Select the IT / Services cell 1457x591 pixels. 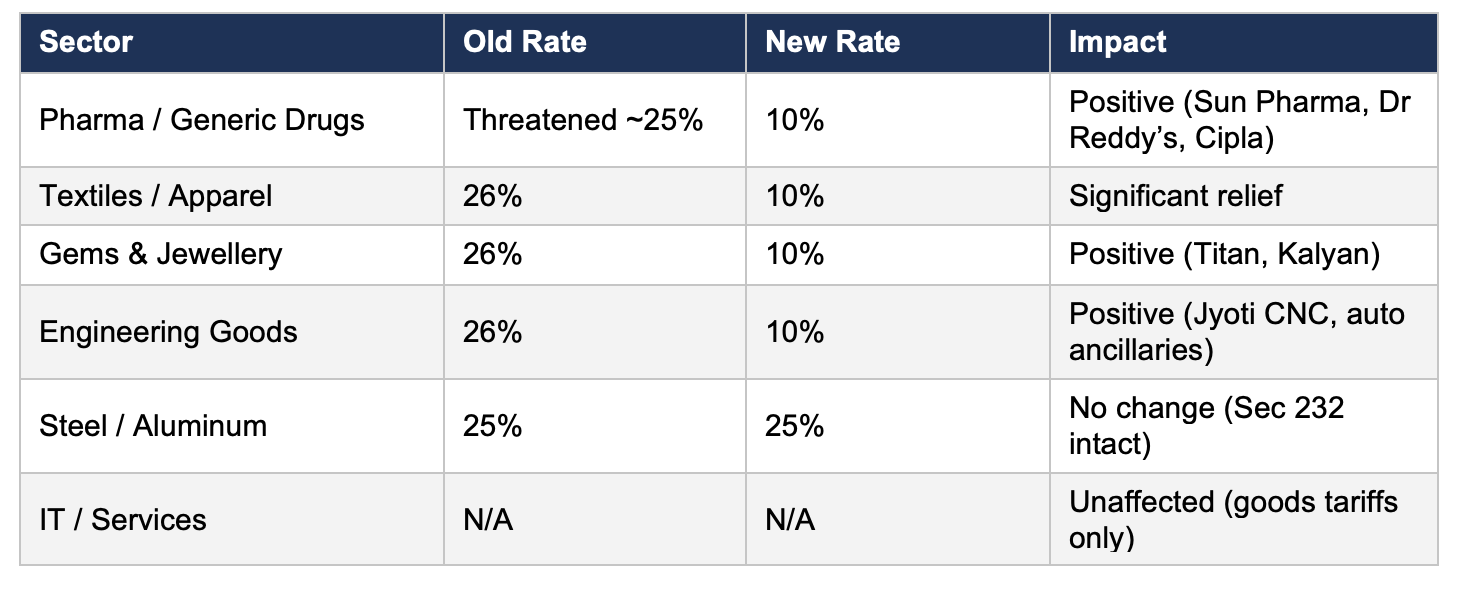pos(122,520)
